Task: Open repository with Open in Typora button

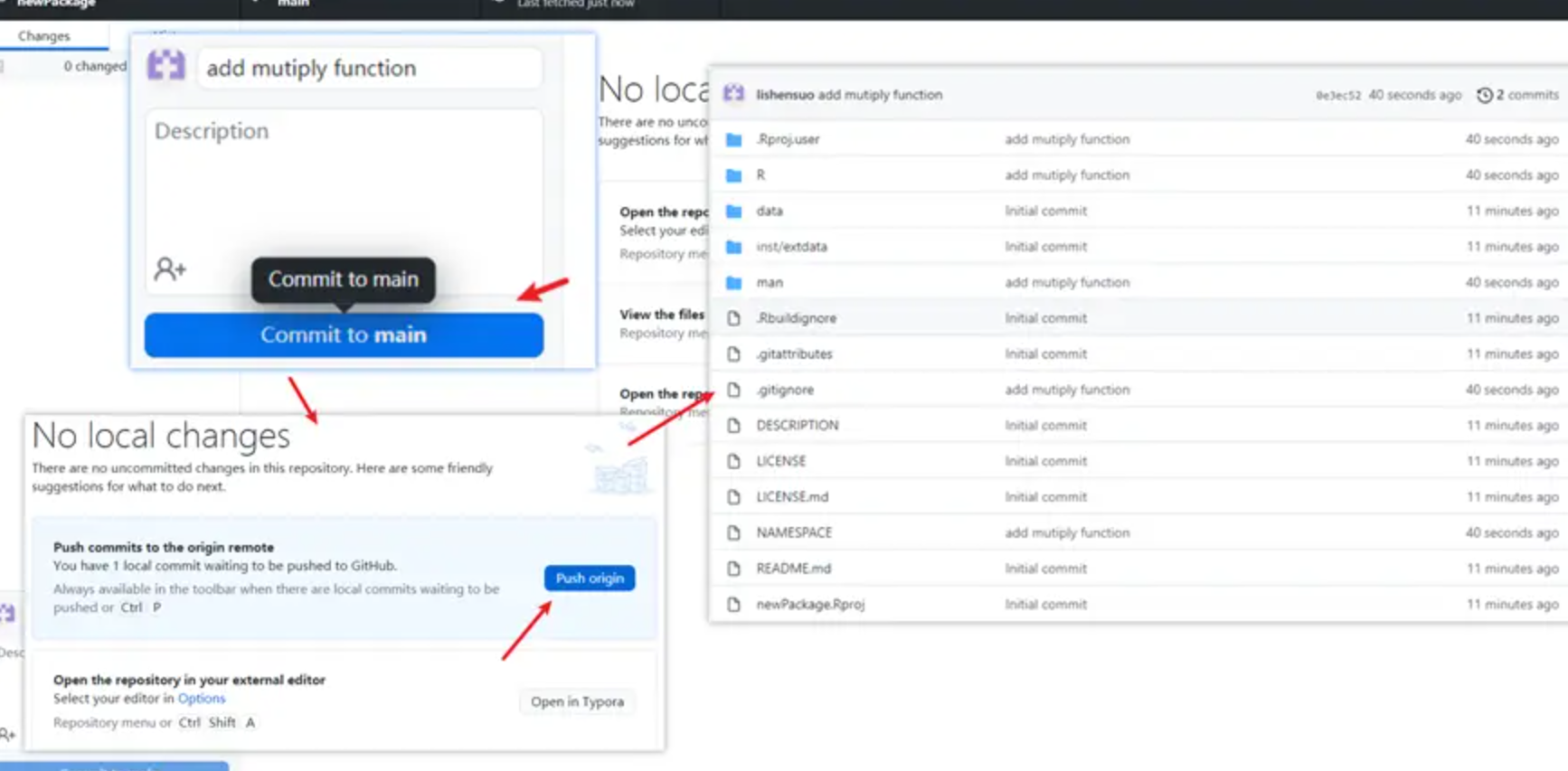Action: coord(577,702)
